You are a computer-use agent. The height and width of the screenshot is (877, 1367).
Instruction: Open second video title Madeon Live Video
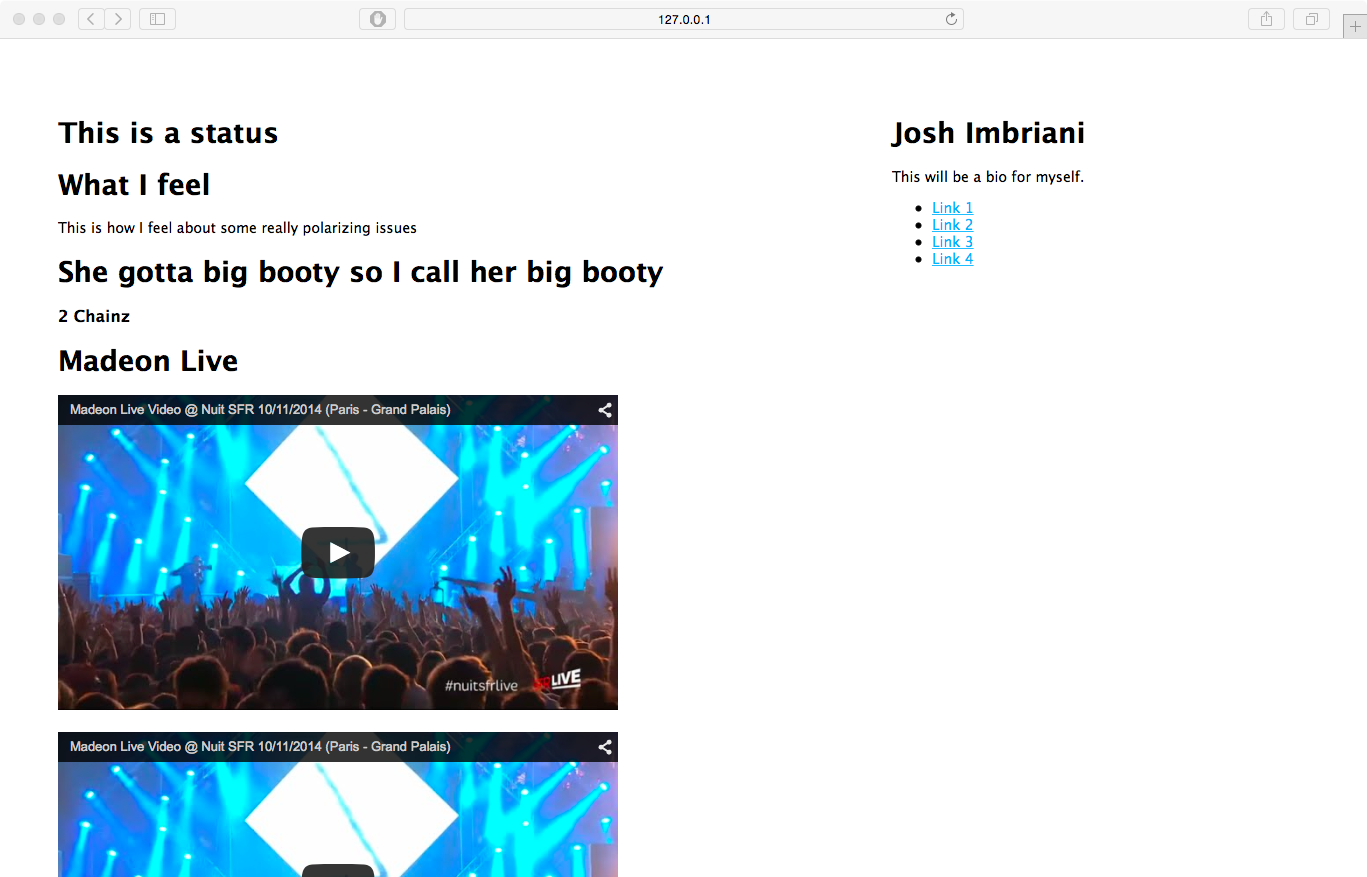(260, 747)
